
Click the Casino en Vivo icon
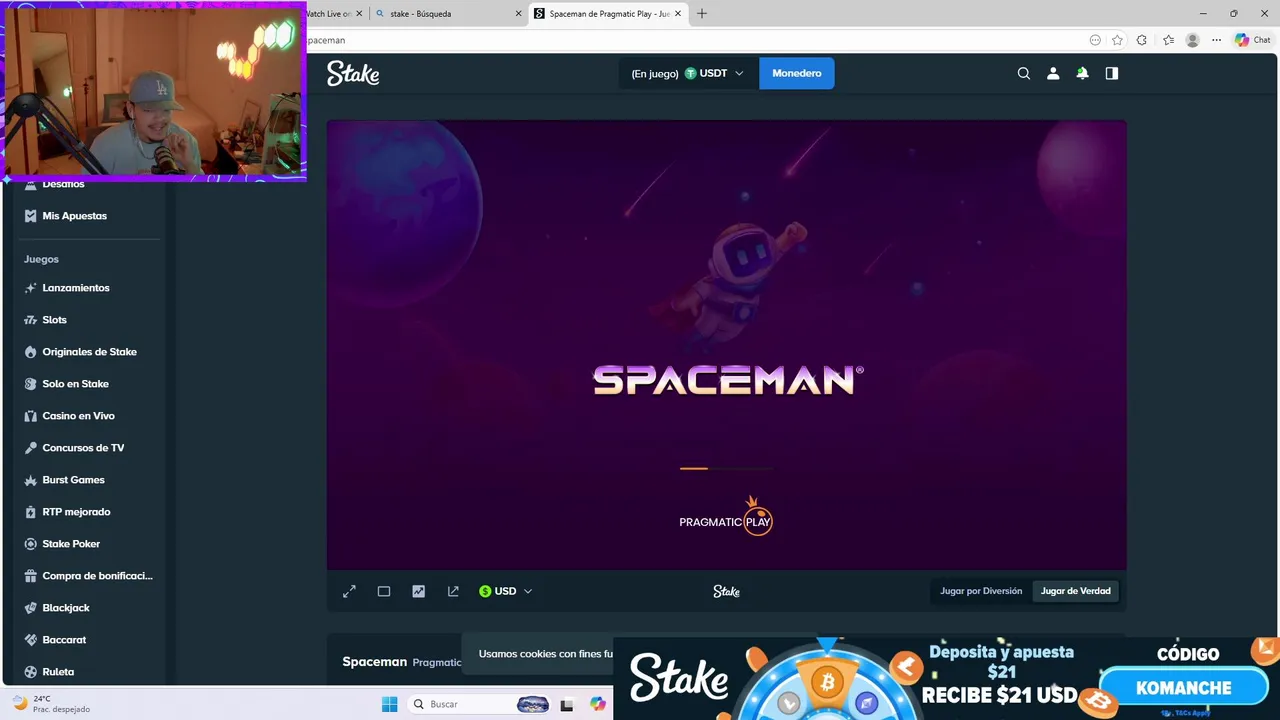(31, 416)
